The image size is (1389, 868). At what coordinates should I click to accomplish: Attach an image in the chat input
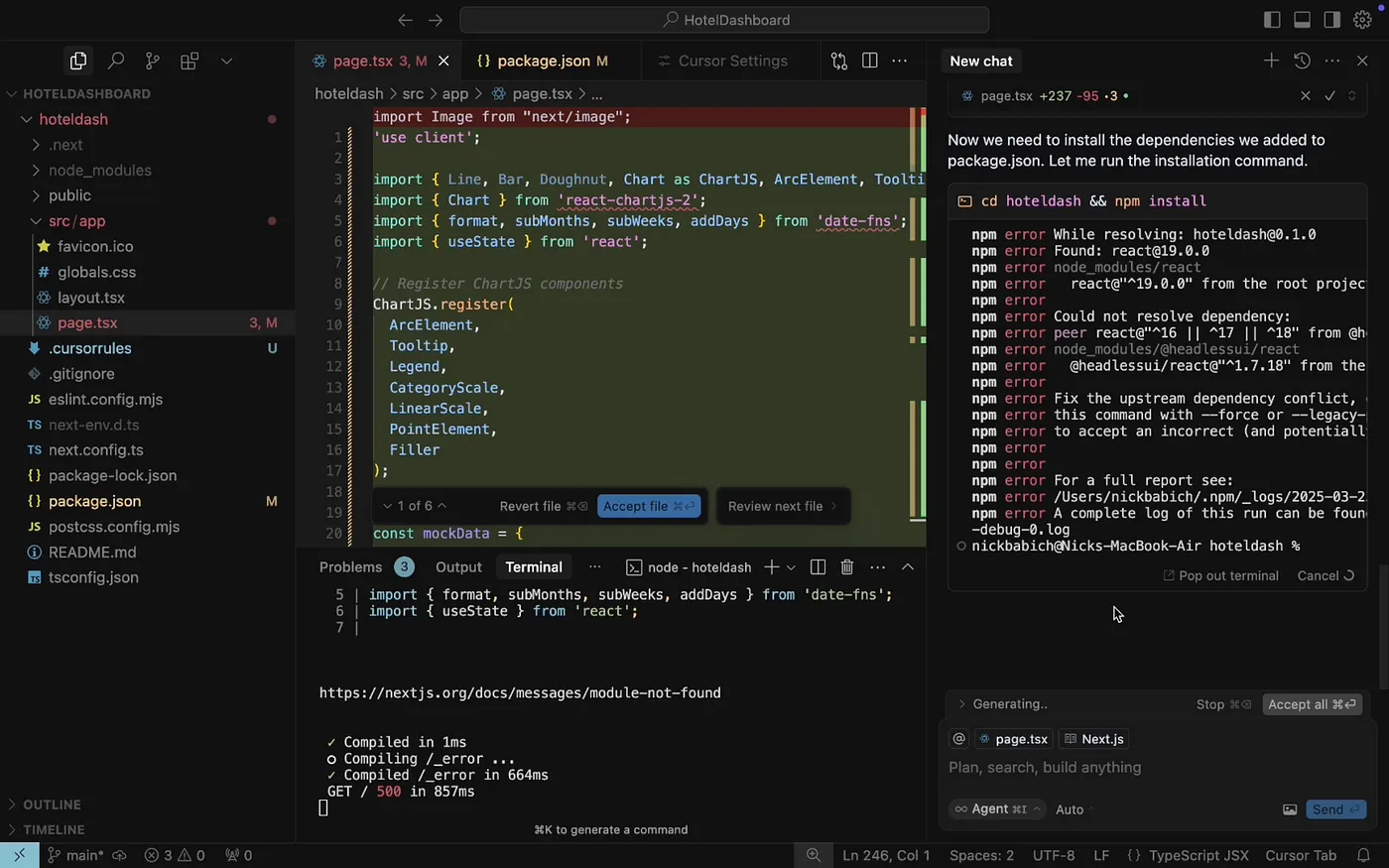1290,809
